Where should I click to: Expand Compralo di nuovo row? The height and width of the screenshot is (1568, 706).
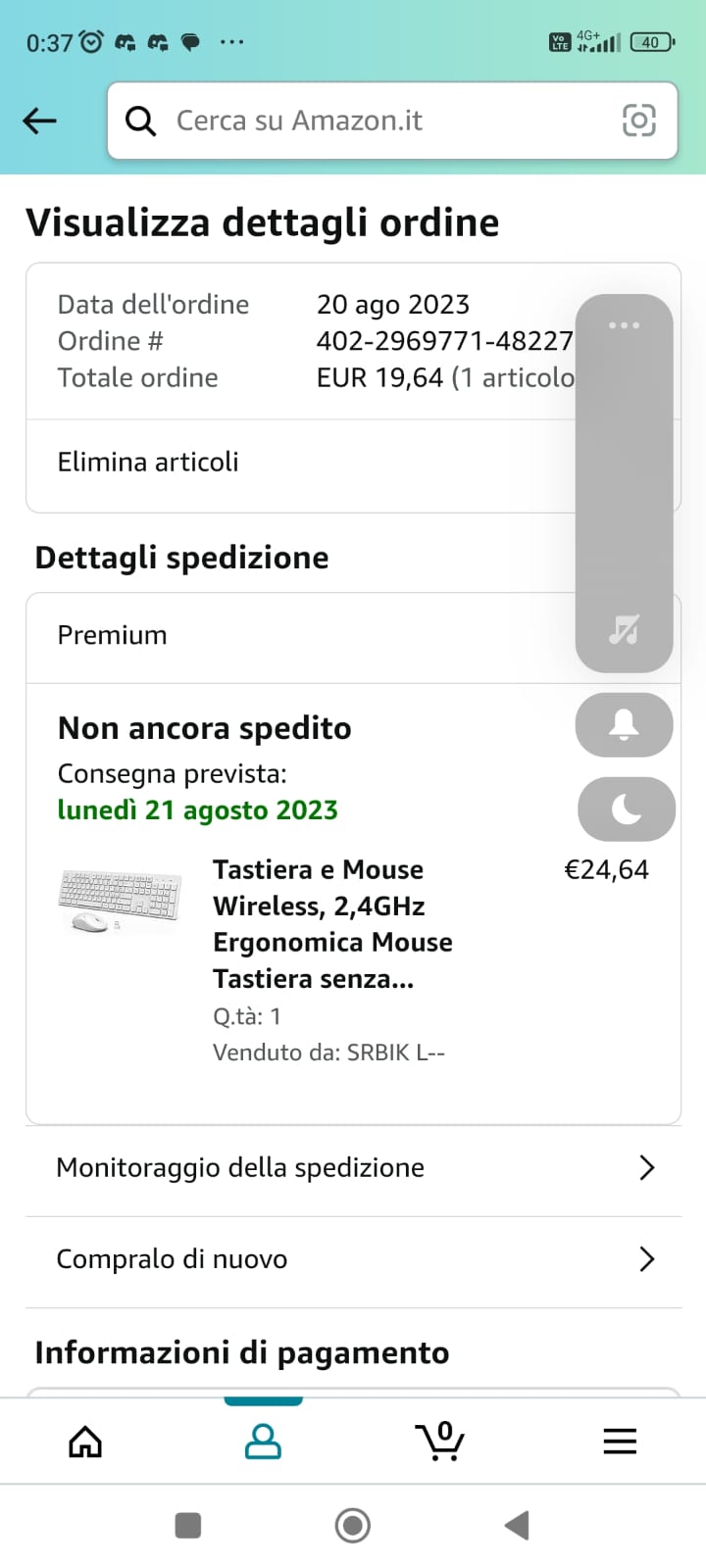coord(353,1259)
